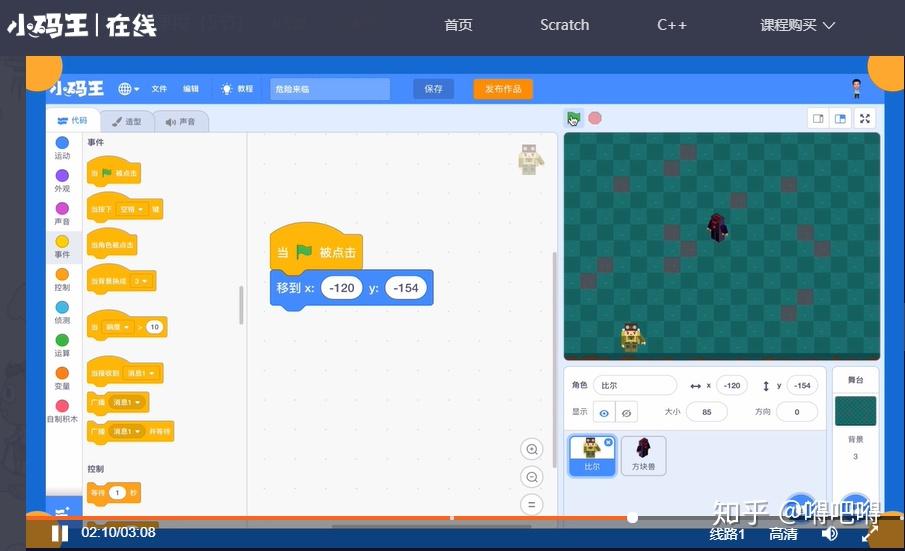Expand the 课程购买 navigation dropdown

[797, 25]
